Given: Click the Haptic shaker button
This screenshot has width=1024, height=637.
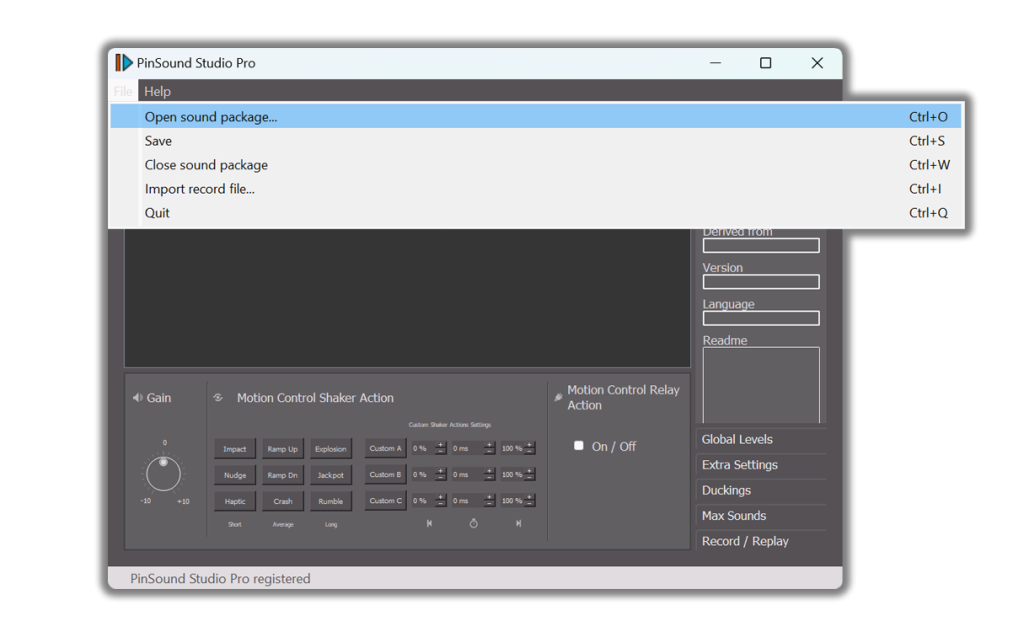Looking at the screenshot, I should click(235, 501).
